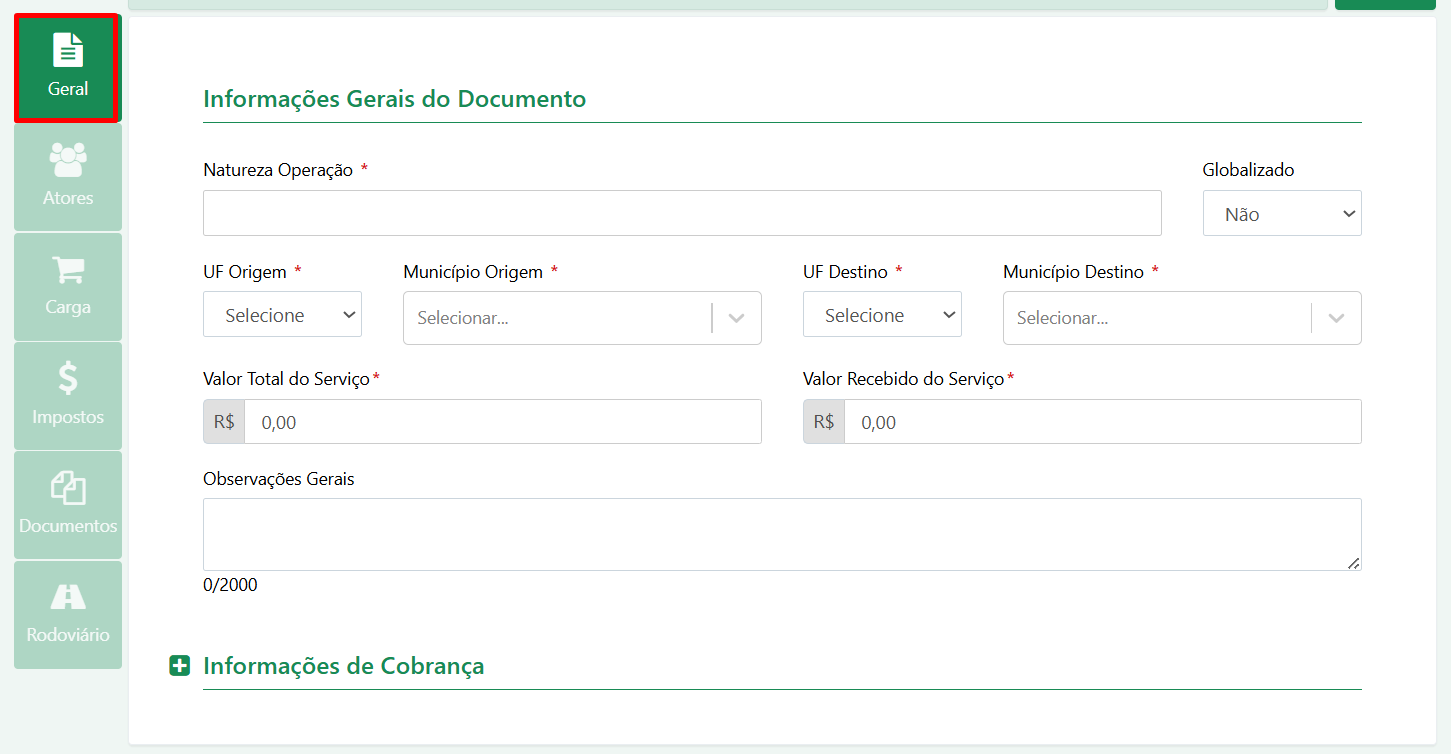Click the Município Destino label

pos(1073,272)
